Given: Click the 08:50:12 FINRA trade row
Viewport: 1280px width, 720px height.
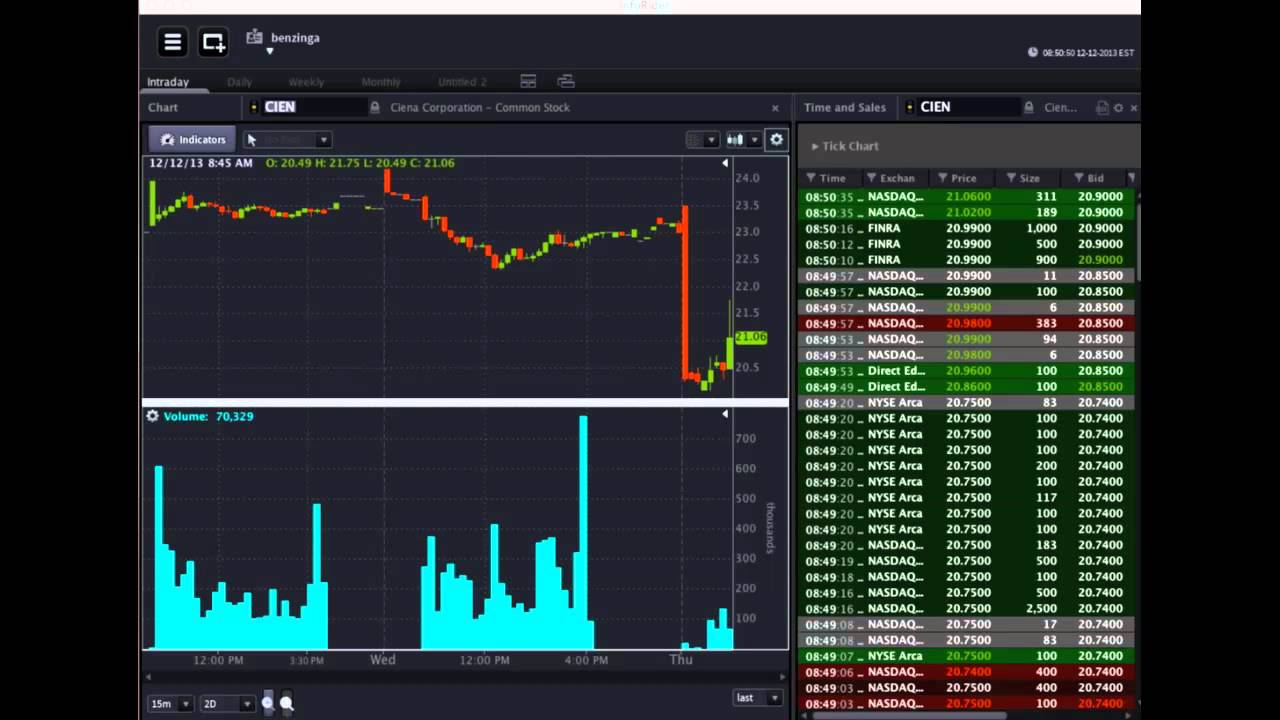Looking at the screenshot, I should pos(967,244).
